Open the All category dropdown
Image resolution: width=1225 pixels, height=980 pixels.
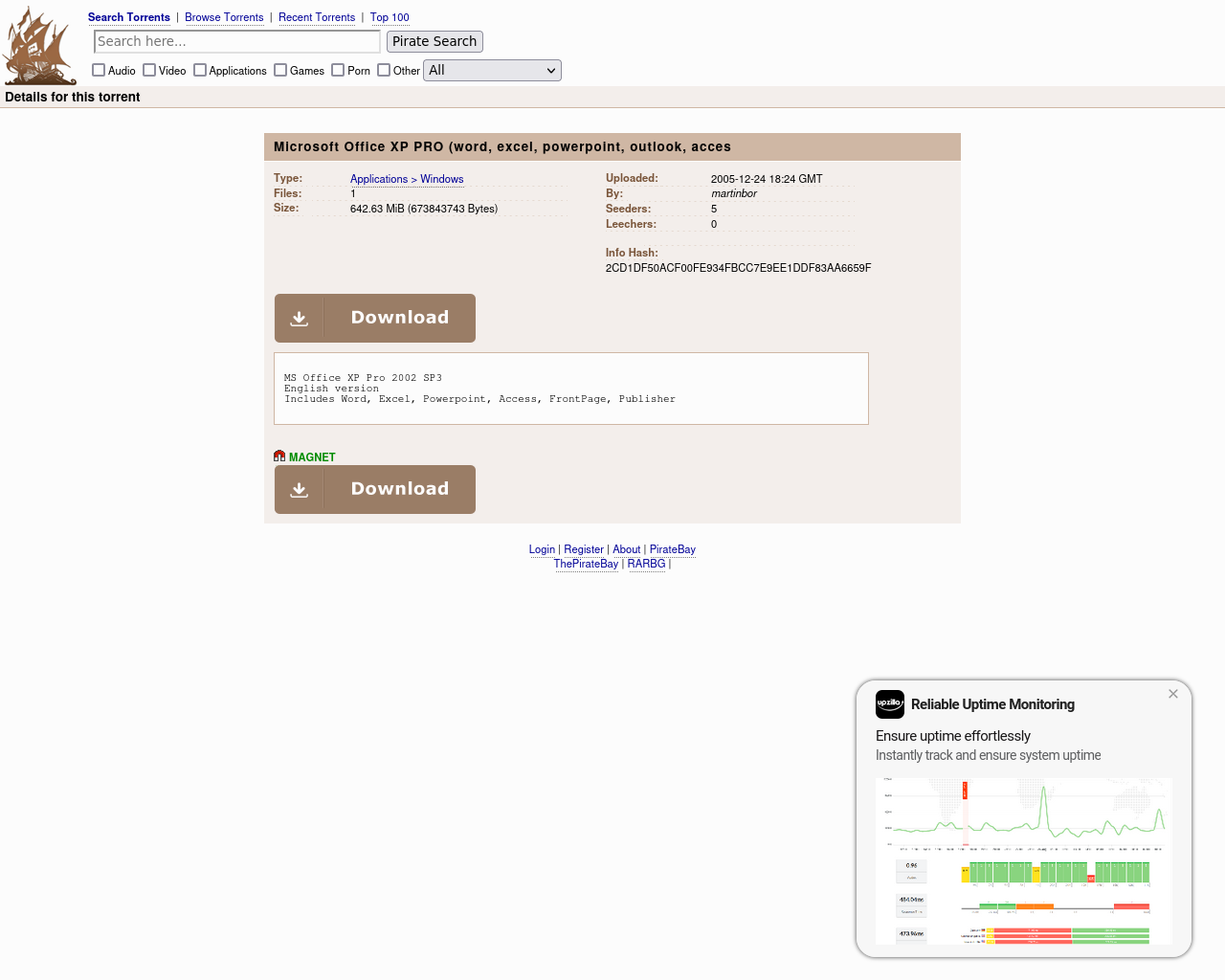(x=492, y=70)
